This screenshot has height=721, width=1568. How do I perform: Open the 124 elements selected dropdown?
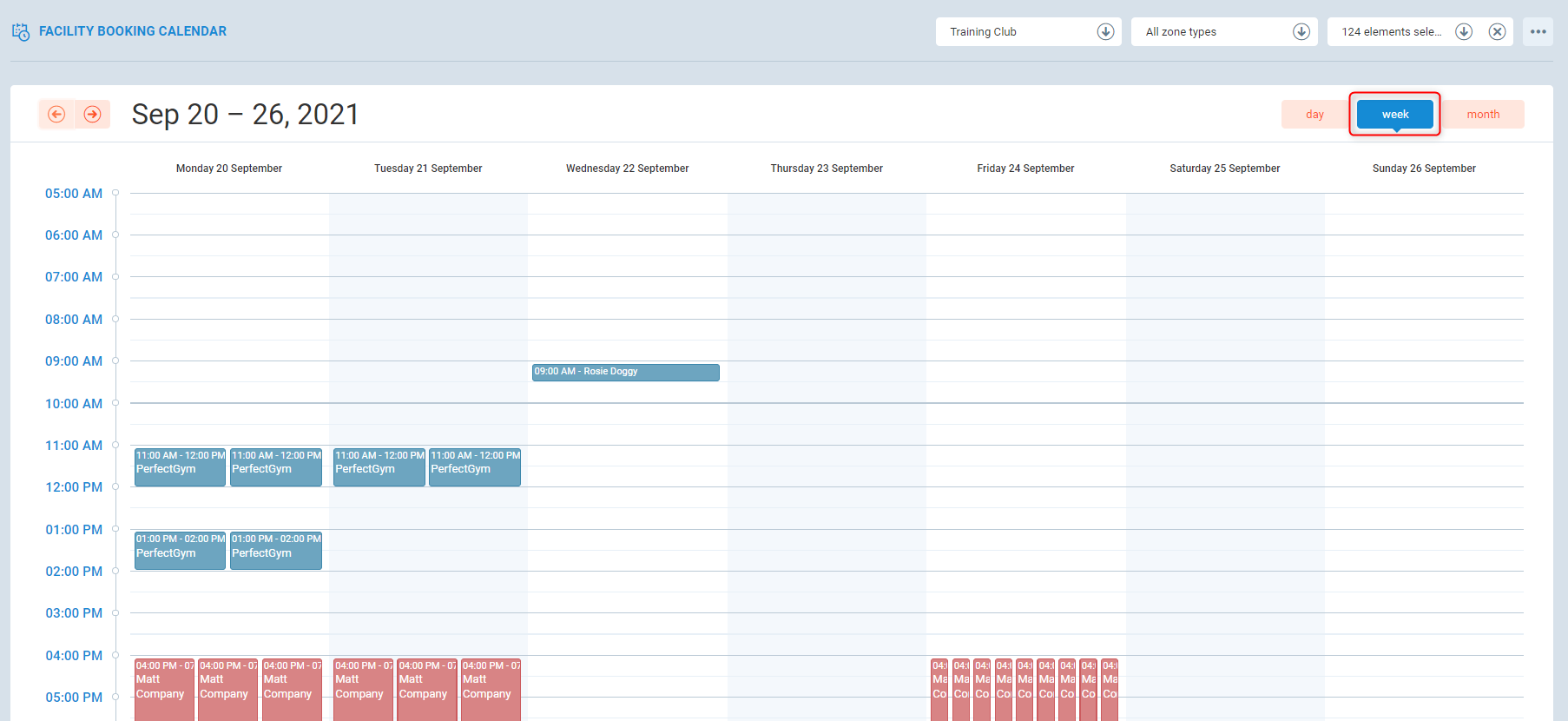click(1391, 32)
